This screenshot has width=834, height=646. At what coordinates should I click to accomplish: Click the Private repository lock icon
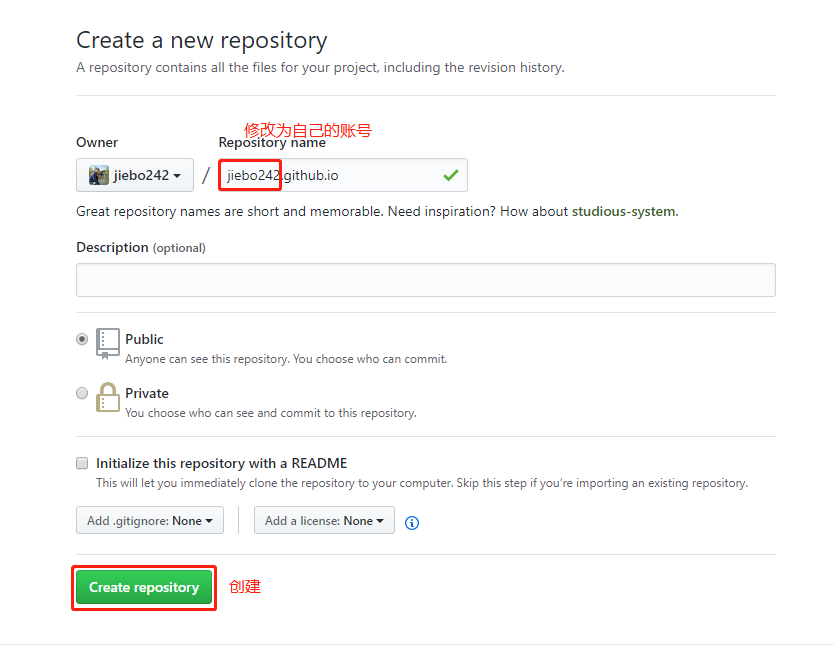107,397
